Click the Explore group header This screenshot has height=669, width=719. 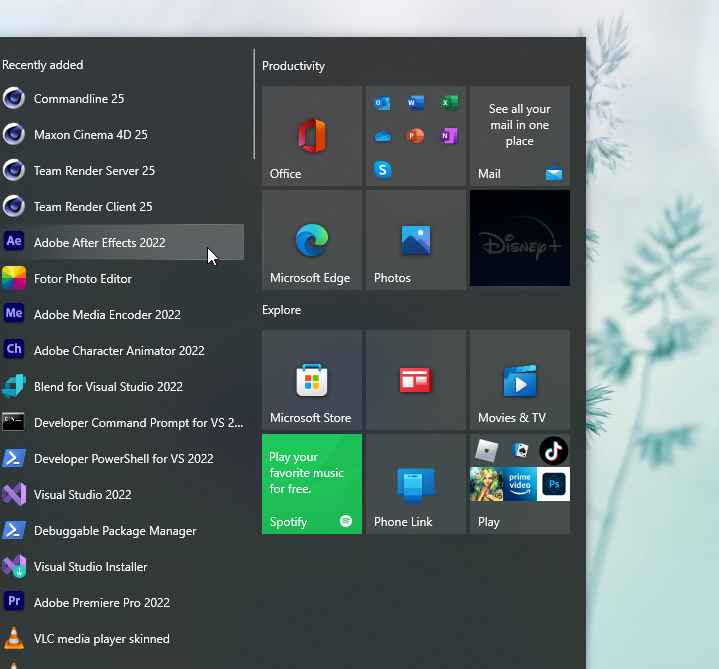coord(282,310)
